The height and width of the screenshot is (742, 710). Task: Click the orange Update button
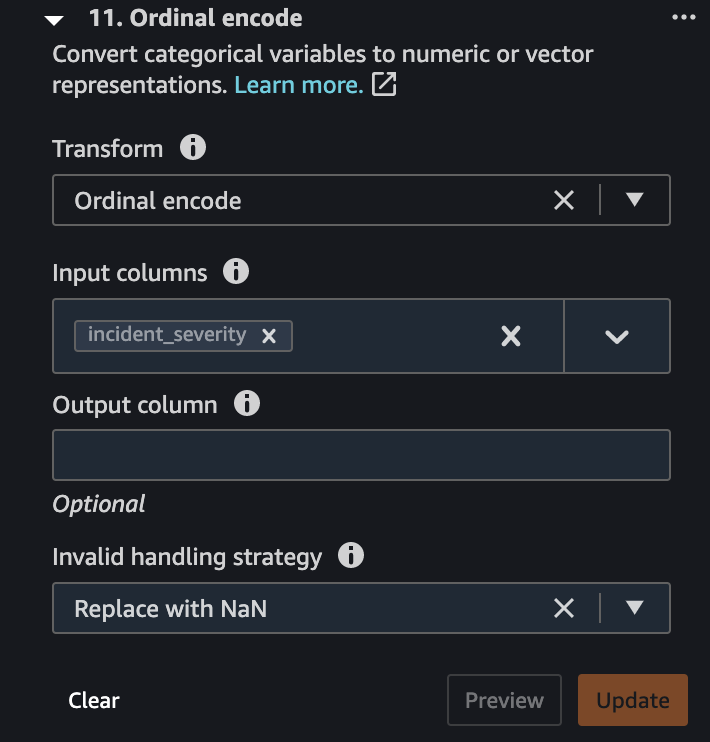pyautogui.click(x=633, y=700)
